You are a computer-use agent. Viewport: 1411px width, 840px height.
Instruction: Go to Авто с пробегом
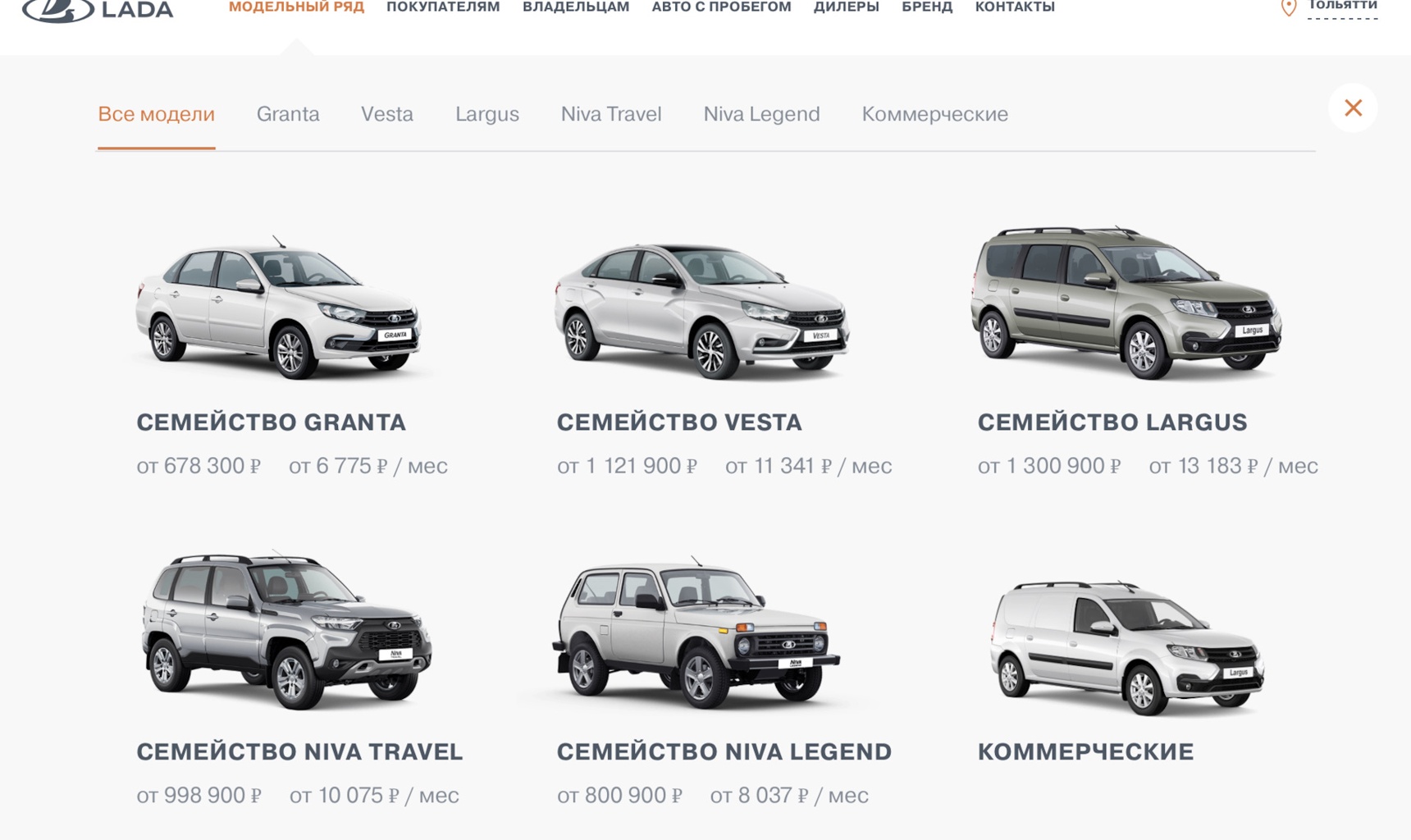pyautogui.click(x=721, y=7)
